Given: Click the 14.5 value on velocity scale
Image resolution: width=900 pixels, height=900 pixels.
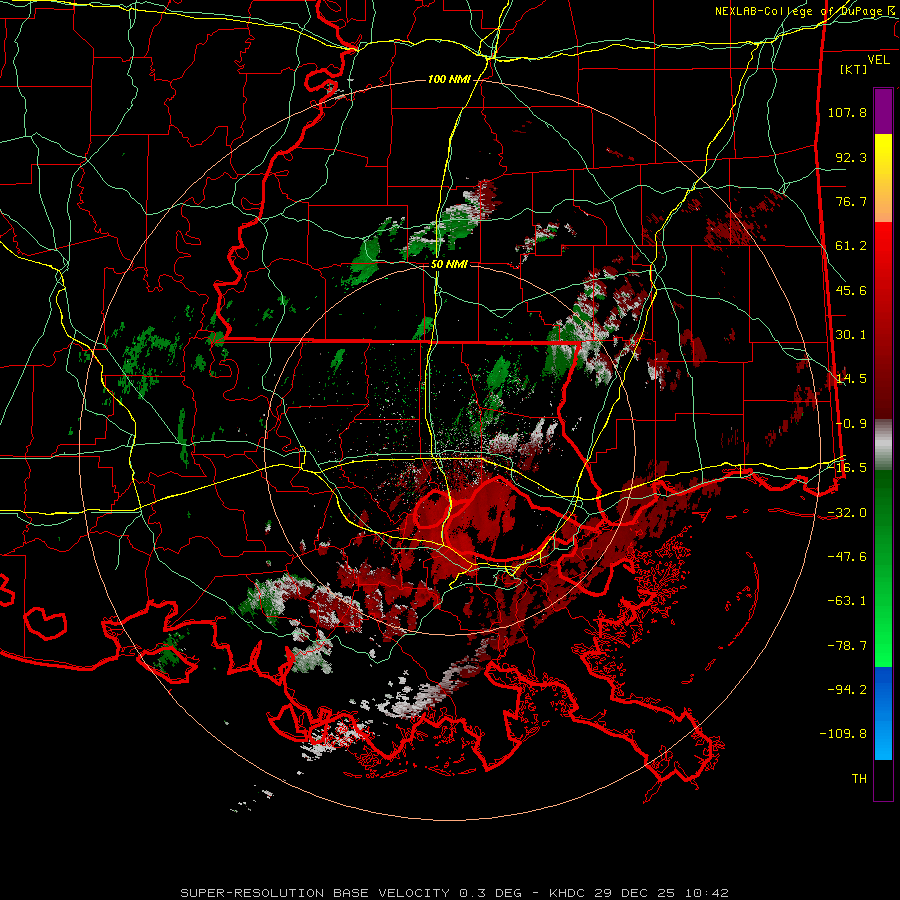Looking at the screenshot, I should 851,379.
